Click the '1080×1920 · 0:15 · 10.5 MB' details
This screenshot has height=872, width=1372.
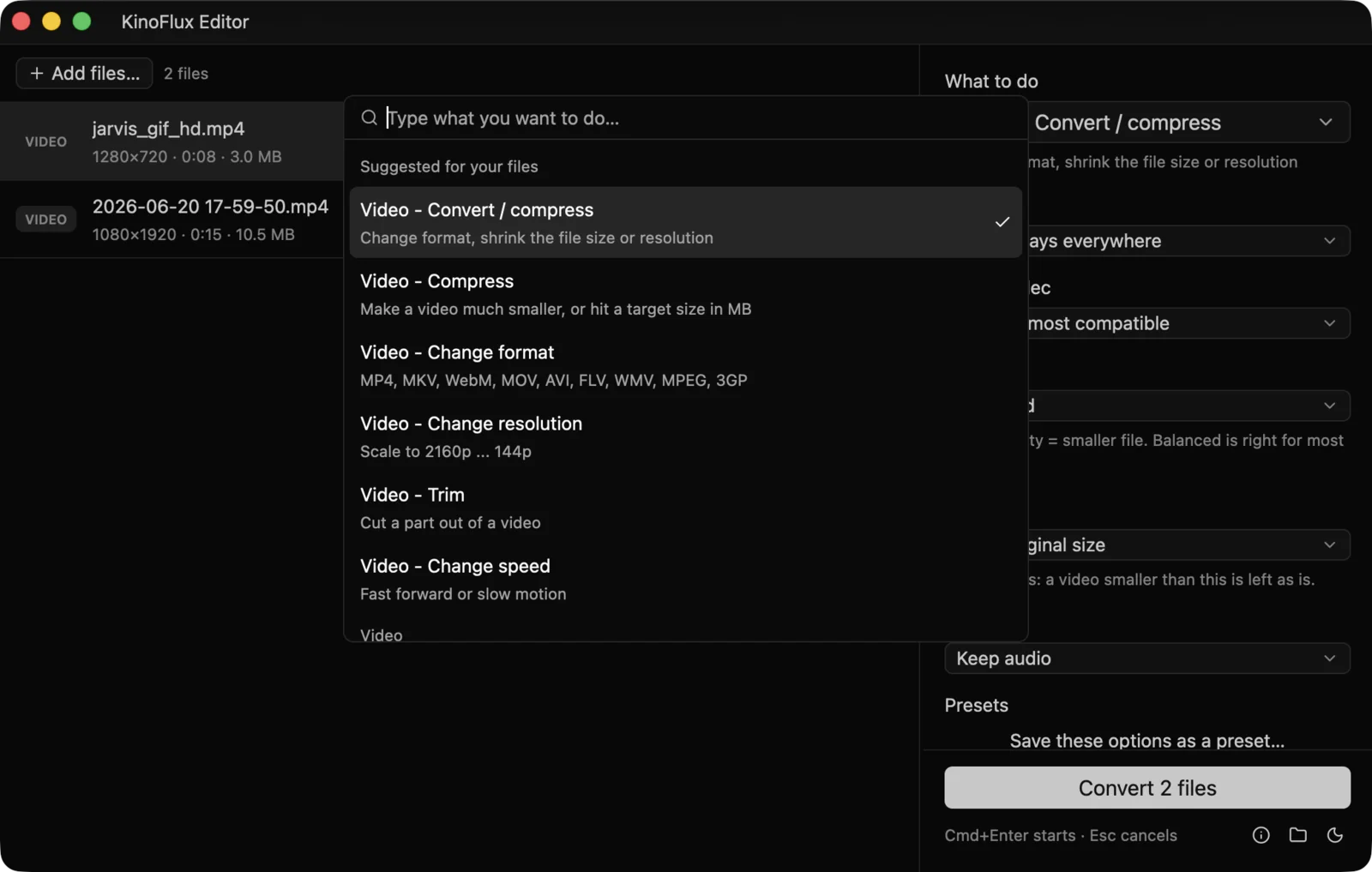pos(194,234)
